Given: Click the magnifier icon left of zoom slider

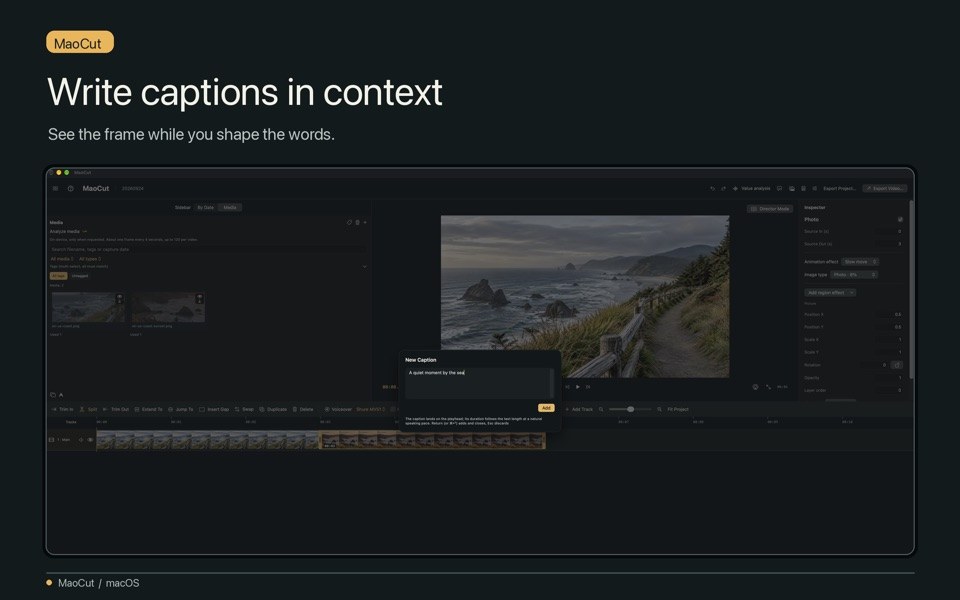Looking at the screenshot, I should pyautogui.click(x=601, y=409).
